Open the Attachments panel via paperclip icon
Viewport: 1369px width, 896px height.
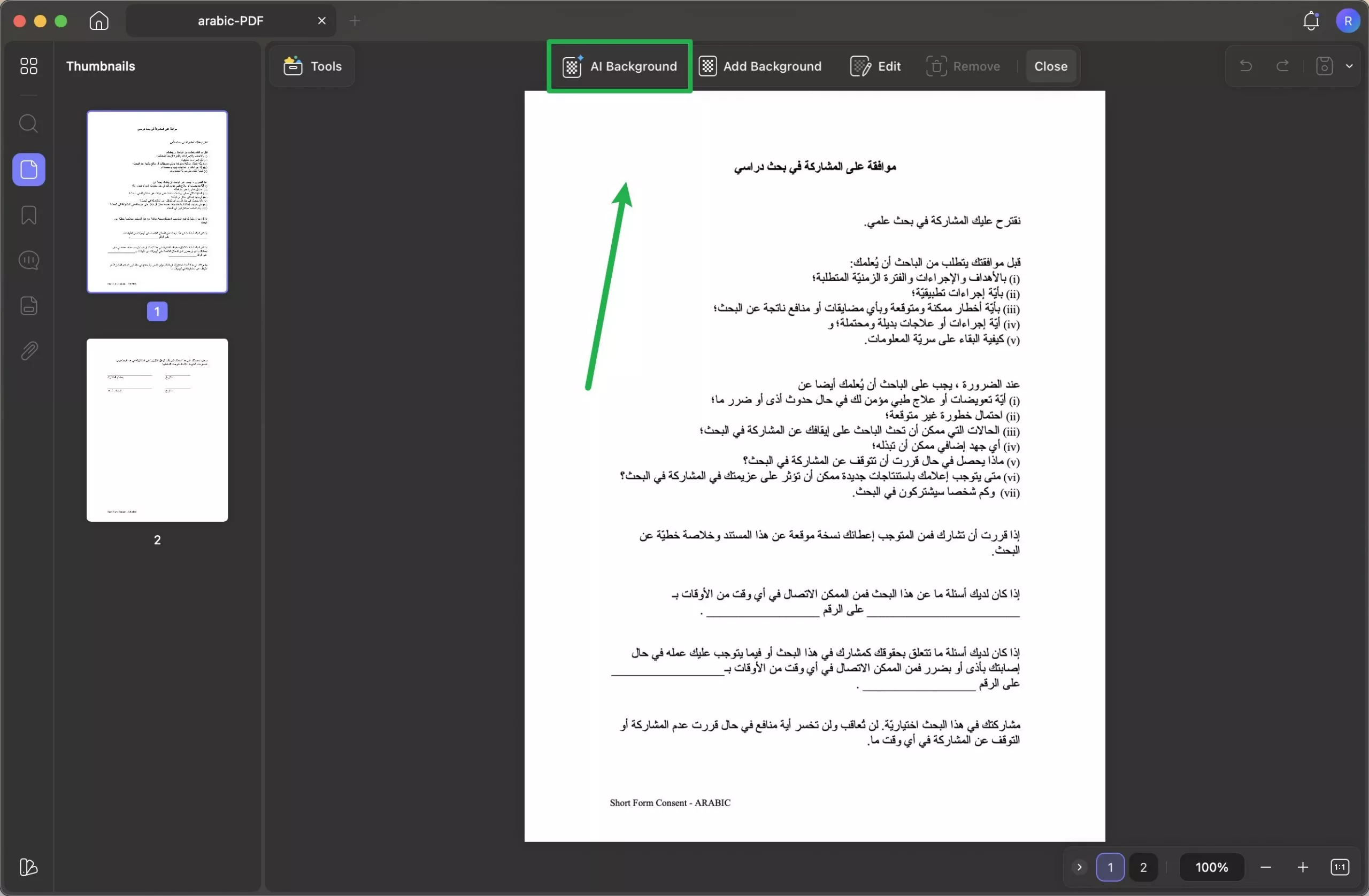click(29, 351)
